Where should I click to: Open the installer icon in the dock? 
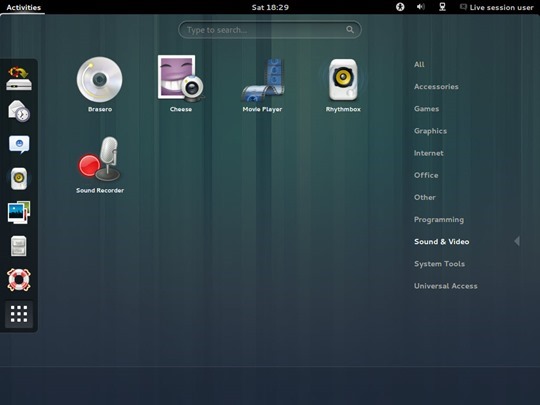(19, 79)
